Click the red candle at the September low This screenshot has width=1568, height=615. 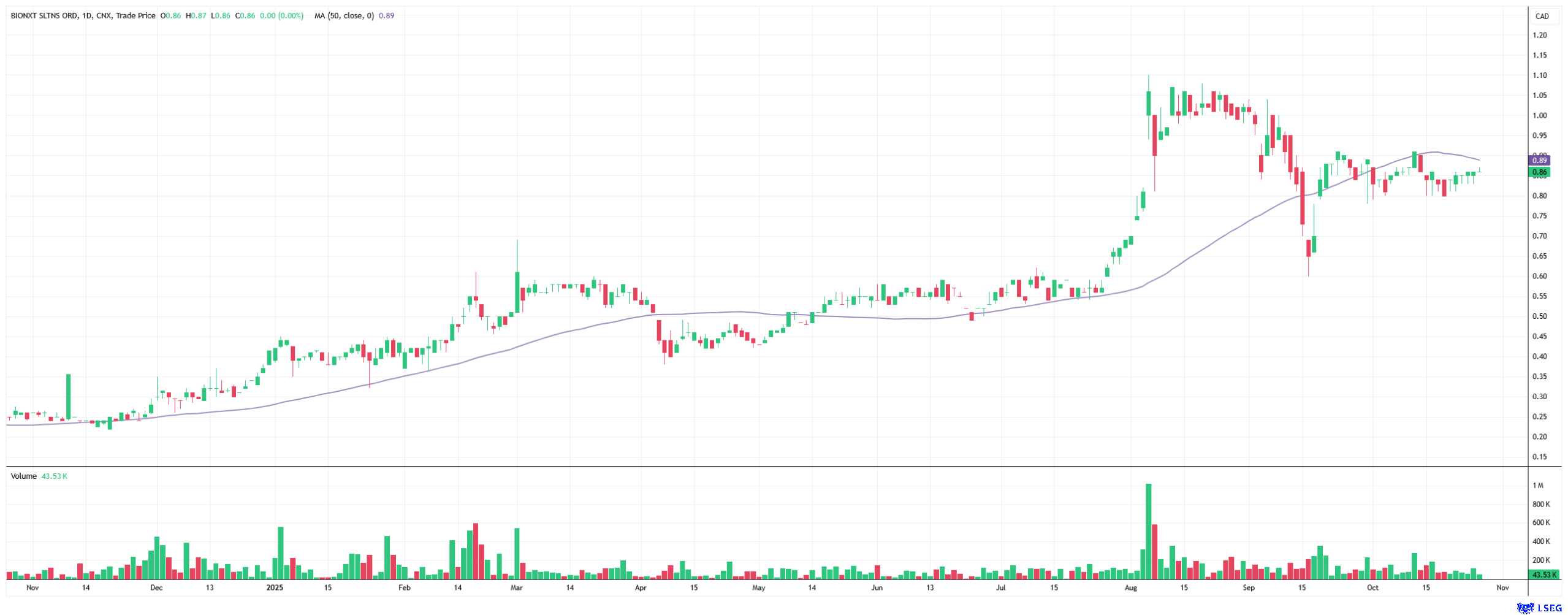(1308, 248)
